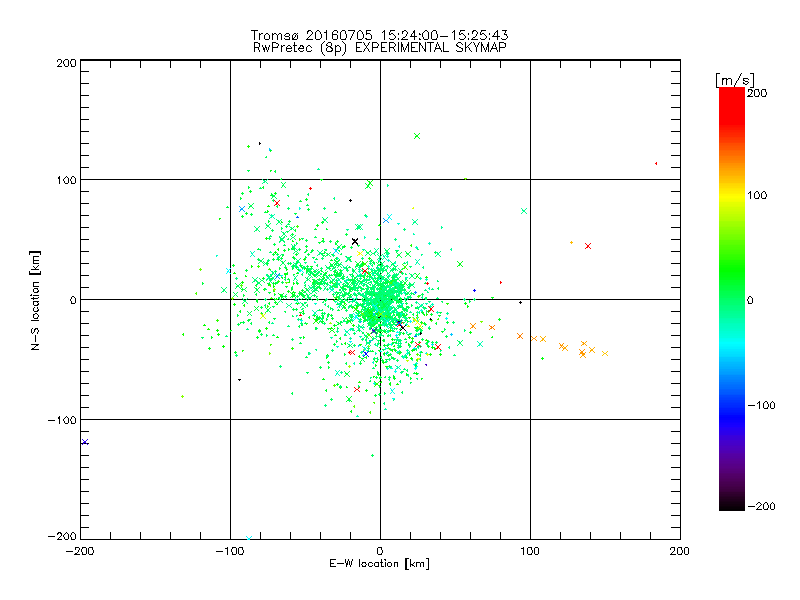
Task: Select the 100 tick label on the N-S axis
Action: 66,180
